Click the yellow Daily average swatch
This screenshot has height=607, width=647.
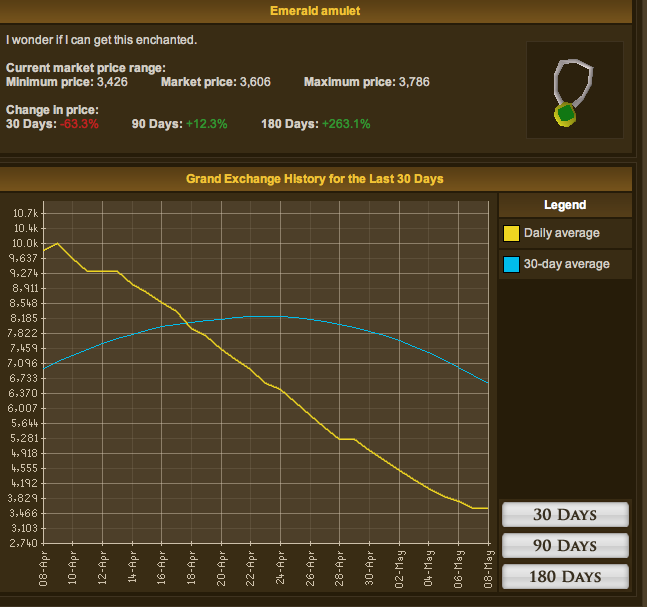[511, 233]
